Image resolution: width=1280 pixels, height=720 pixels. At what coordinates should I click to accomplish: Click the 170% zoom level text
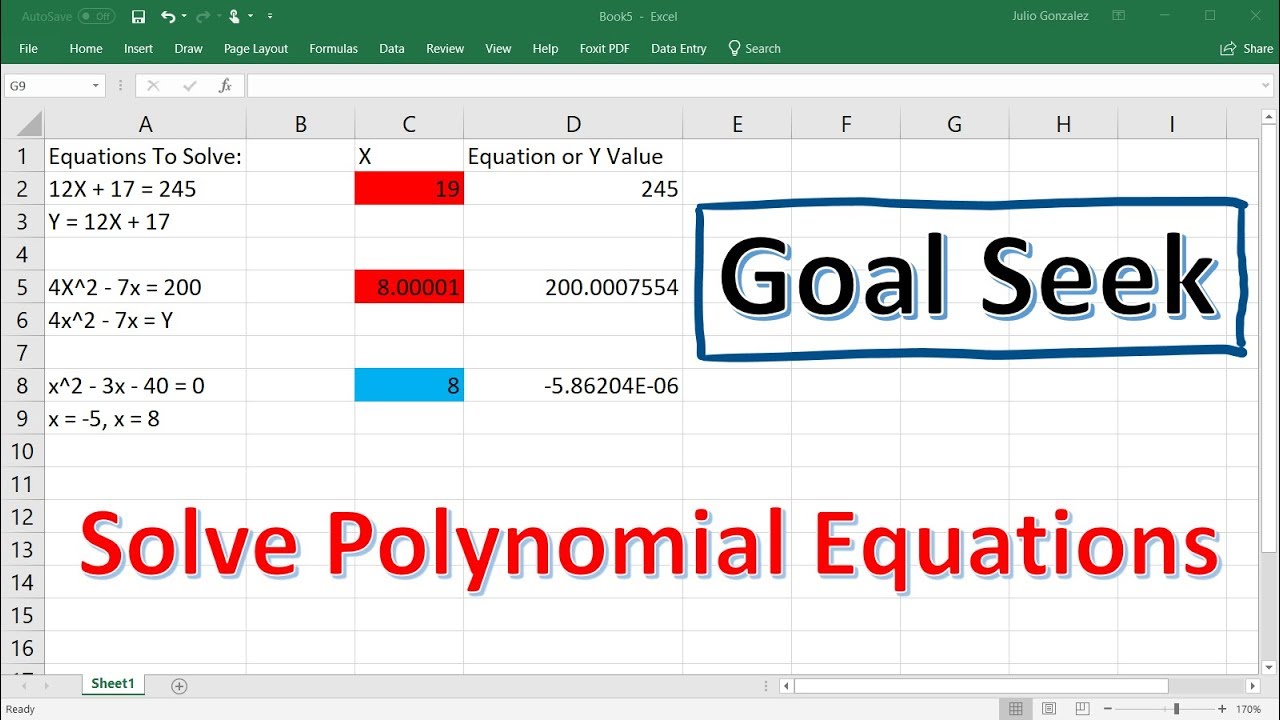[1248, 709]
